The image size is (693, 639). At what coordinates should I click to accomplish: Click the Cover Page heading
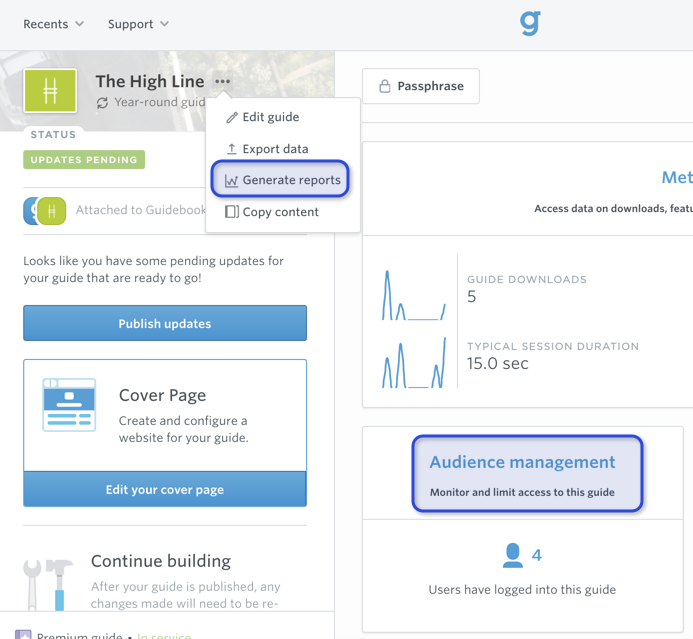(x=162, y=395)
